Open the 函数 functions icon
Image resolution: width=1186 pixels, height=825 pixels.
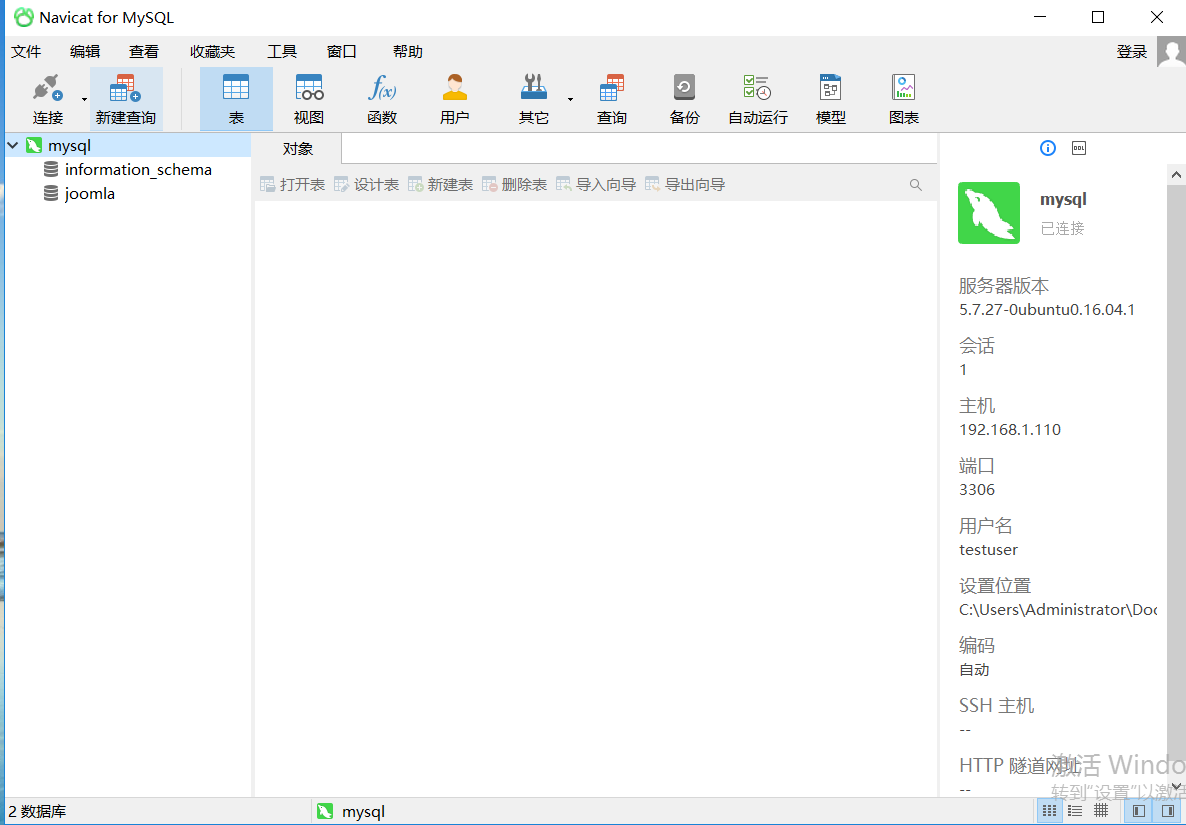(382, 99)
